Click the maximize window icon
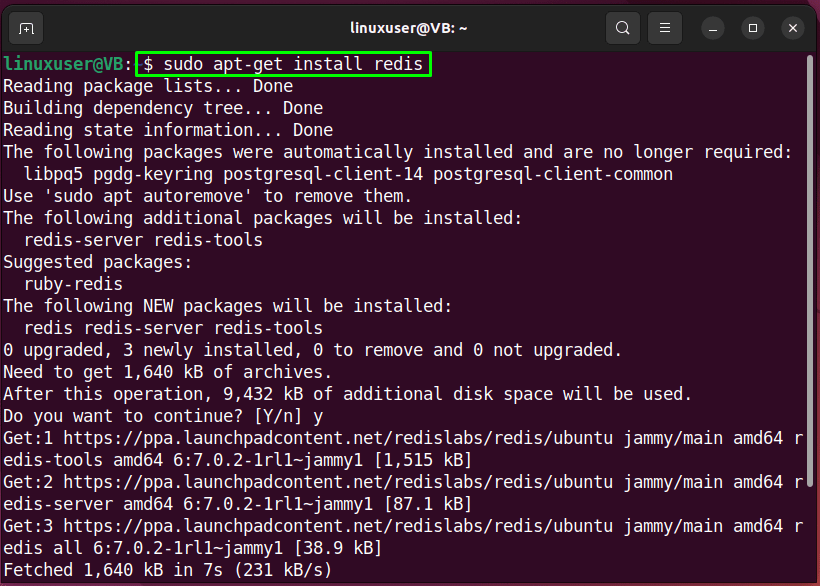The height and width of the screenshot is (586, 820). pos(752,28)
